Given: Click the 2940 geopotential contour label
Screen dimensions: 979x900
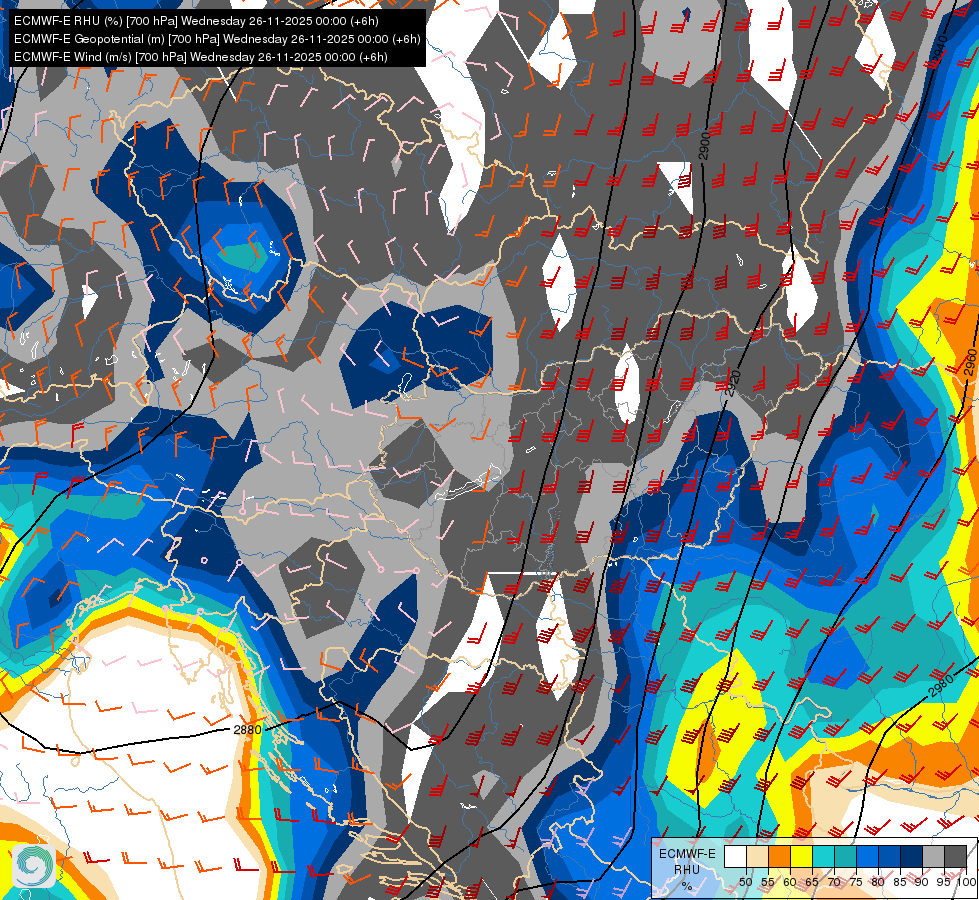Looking at the screenshot, I should point(939,50).
